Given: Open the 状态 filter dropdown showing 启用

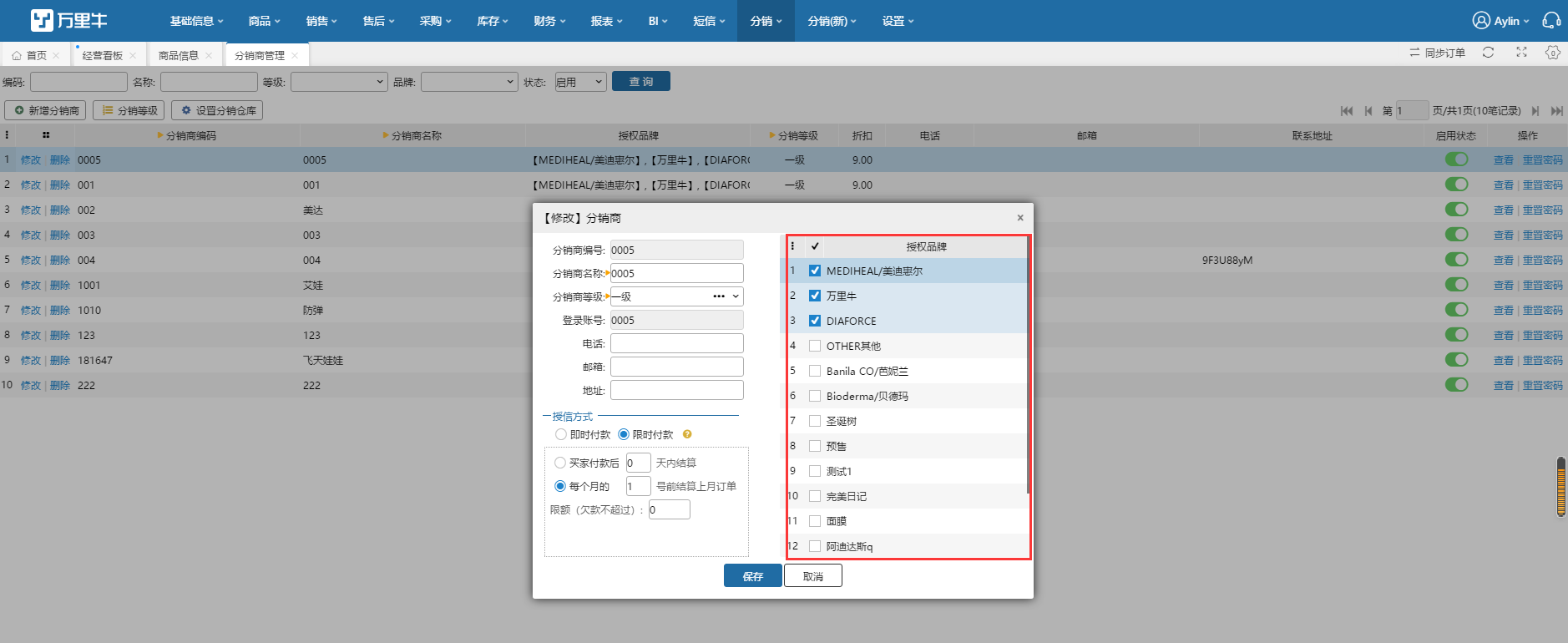Looking at the screenshot, I should tap(580, 82).
